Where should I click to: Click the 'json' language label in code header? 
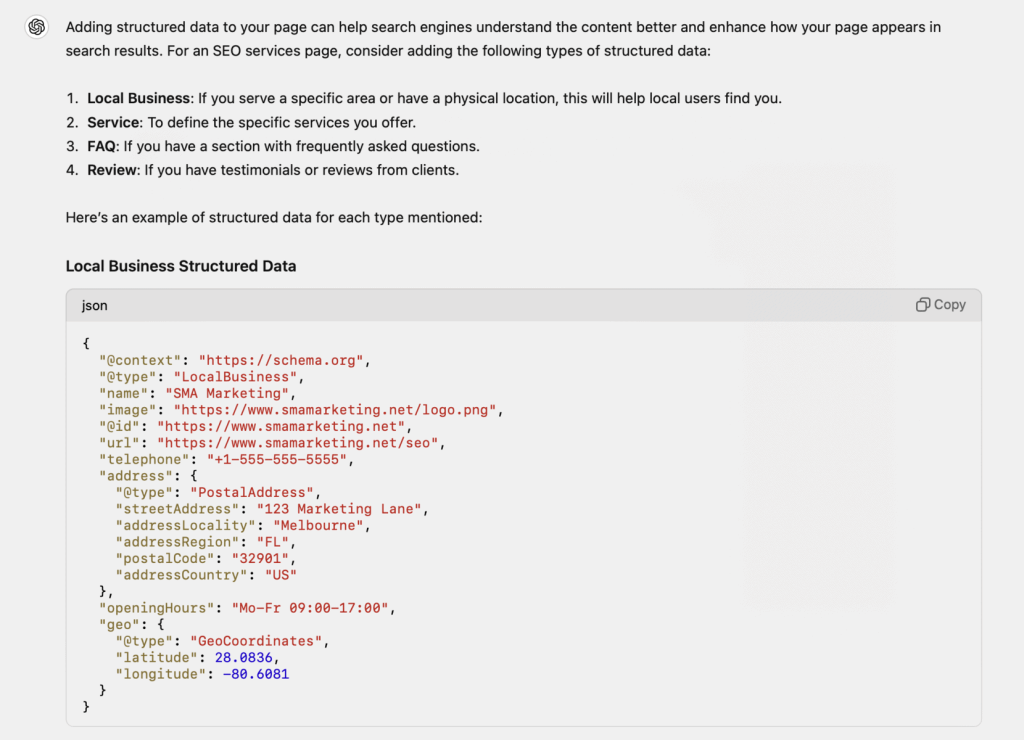[x=94, y=306]
